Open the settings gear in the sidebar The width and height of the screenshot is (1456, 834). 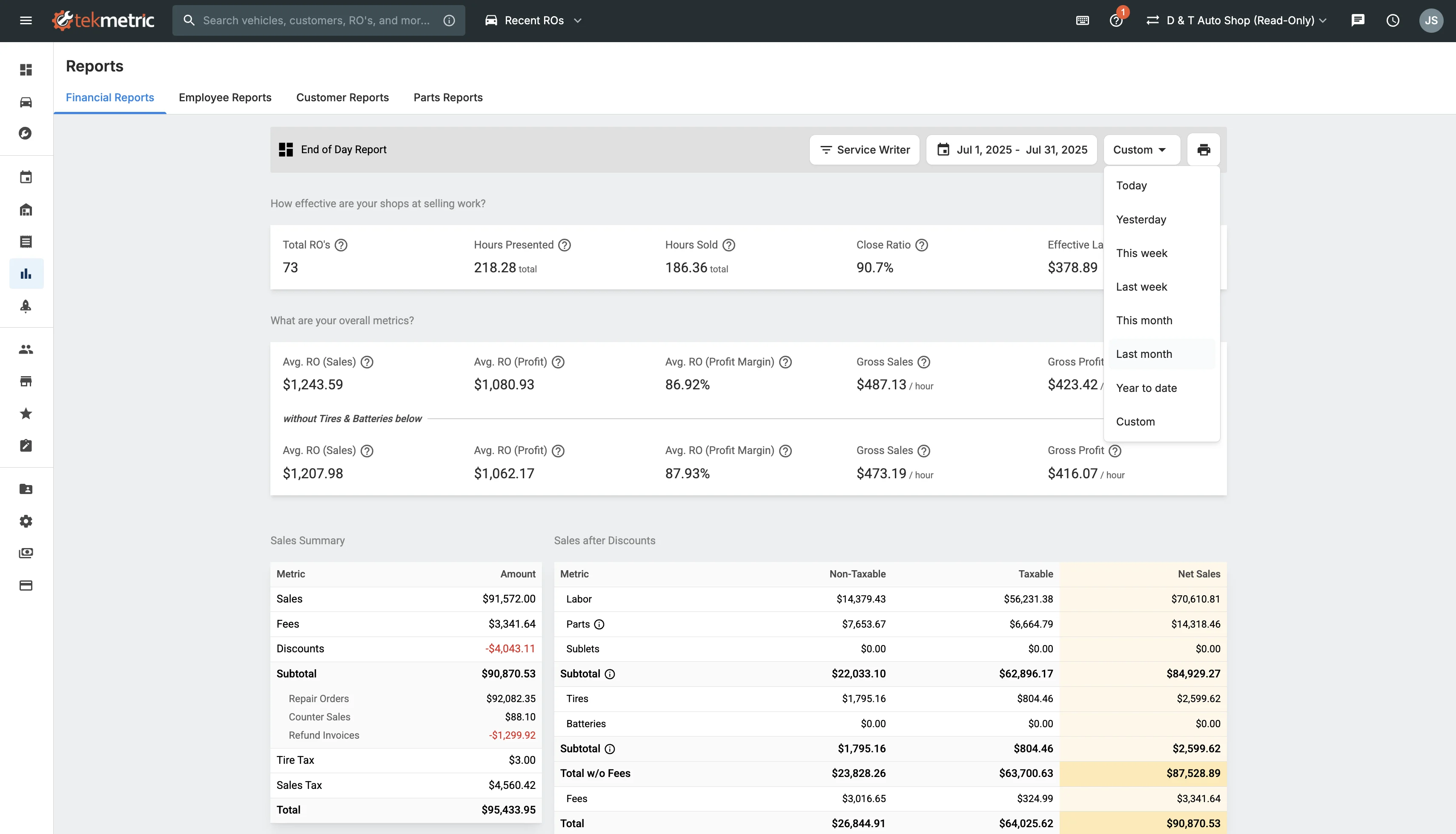[26, 521]
